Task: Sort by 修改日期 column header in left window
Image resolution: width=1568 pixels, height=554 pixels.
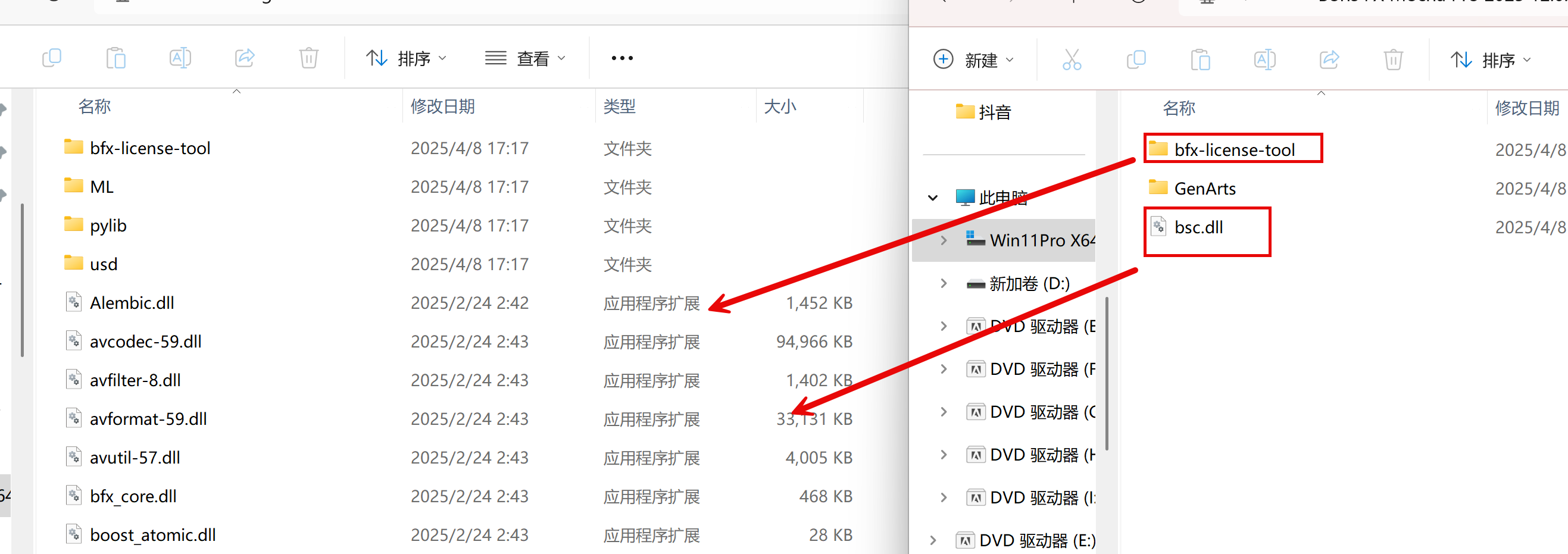Action: tap(442, 107)
